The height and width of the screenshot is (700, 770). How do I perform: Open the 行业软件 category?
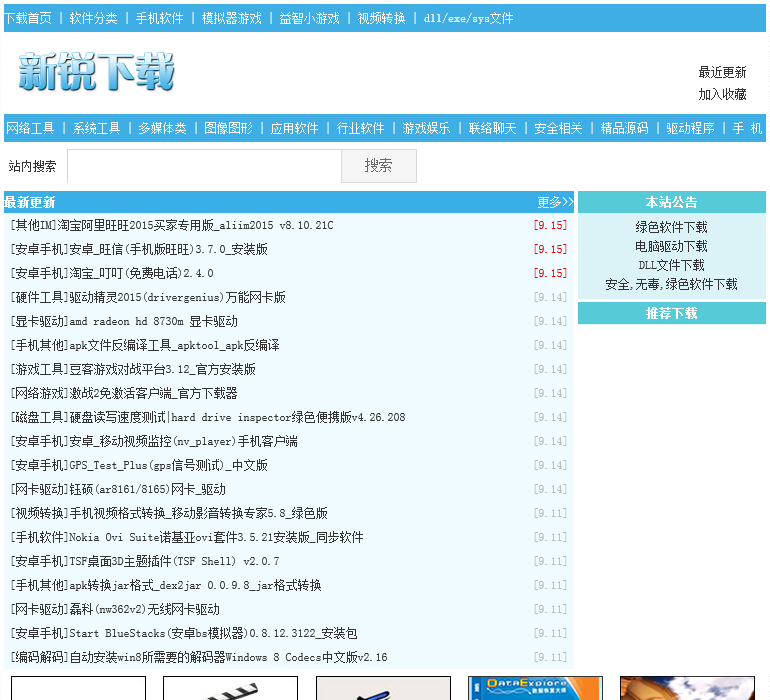360,129
